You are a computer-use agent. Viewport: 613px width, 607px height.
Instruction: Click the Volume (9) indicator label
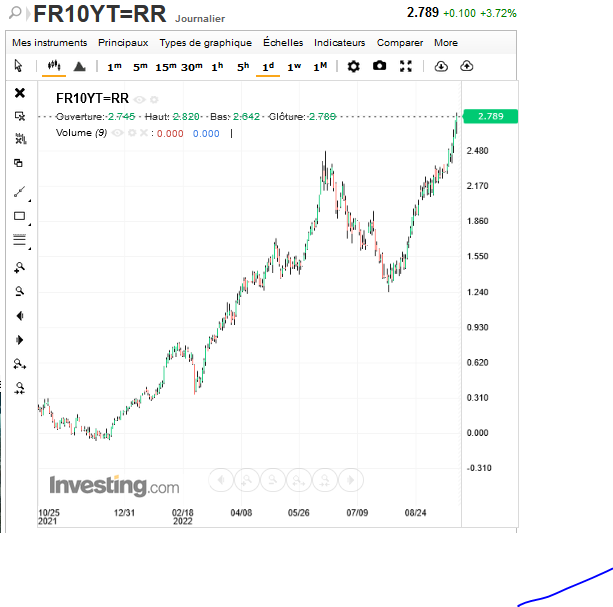81,133
